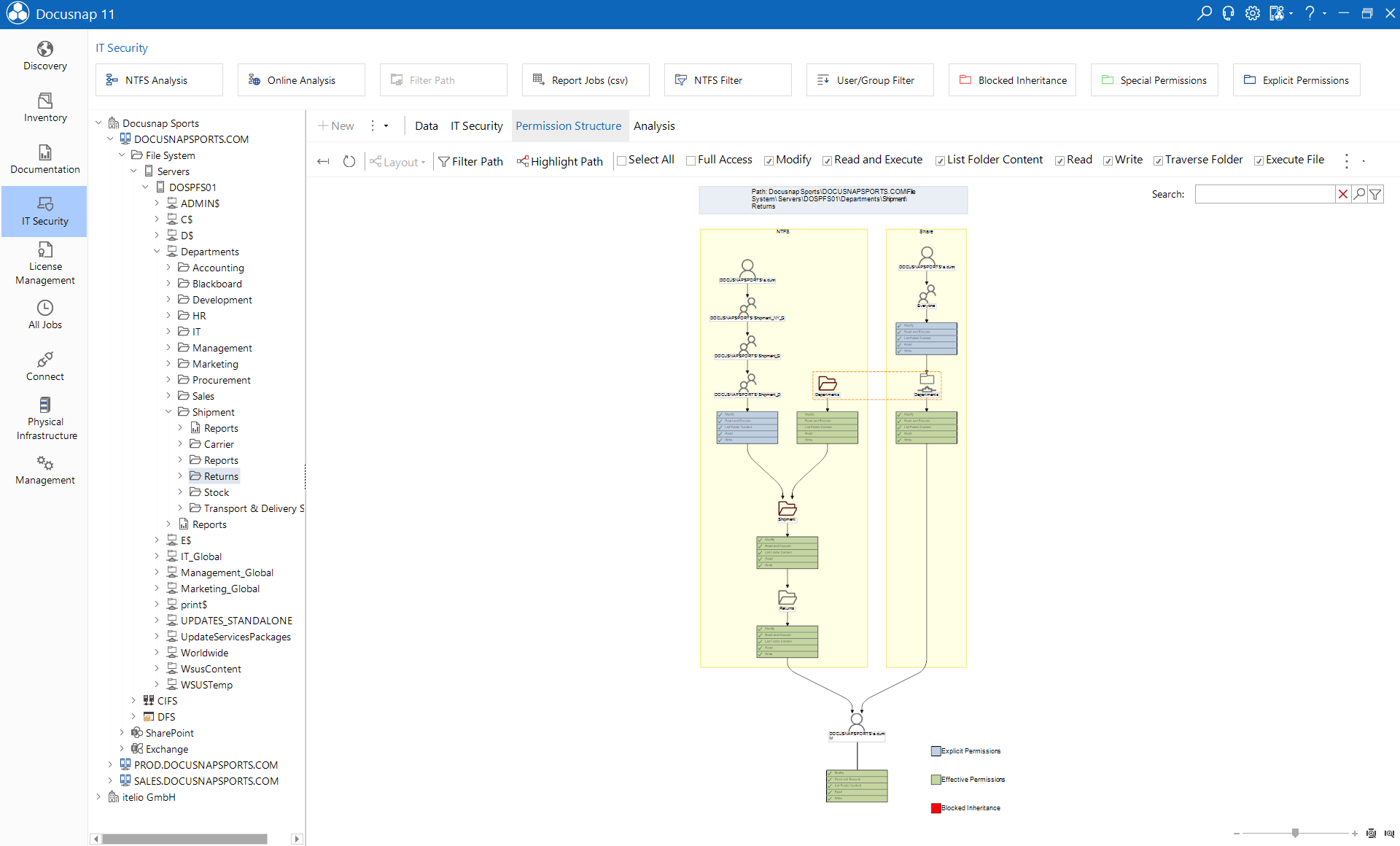Collapse the Departments share node
The width and height of the screenshot is (1400, 846).
(157, 252)
